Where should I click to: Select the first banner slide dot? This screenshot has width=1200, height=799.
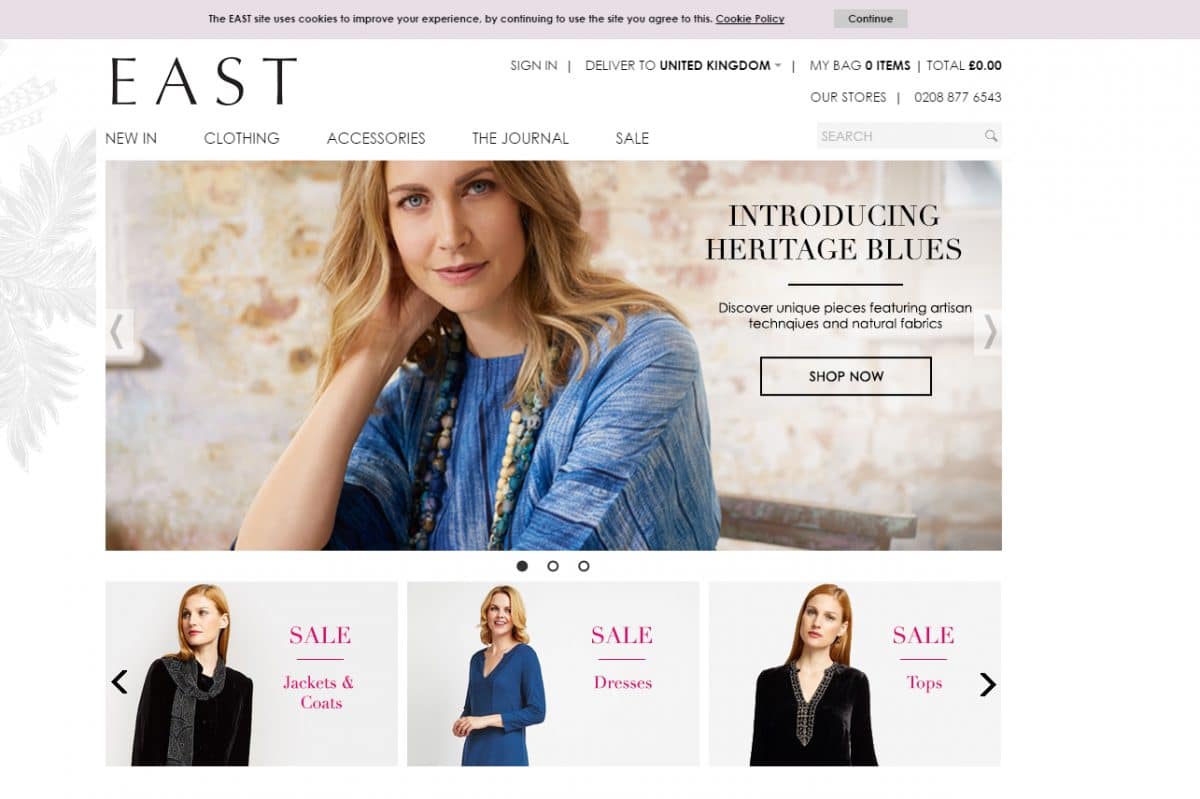click(522, 566)
